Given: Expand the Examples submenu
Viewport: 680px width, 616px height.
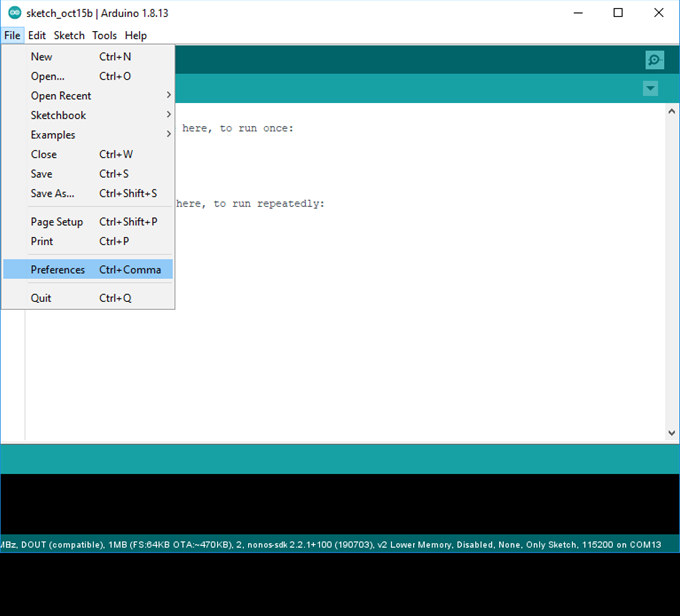Looking at the screenshot, I should pyautogui.click(x=88, y=134).
